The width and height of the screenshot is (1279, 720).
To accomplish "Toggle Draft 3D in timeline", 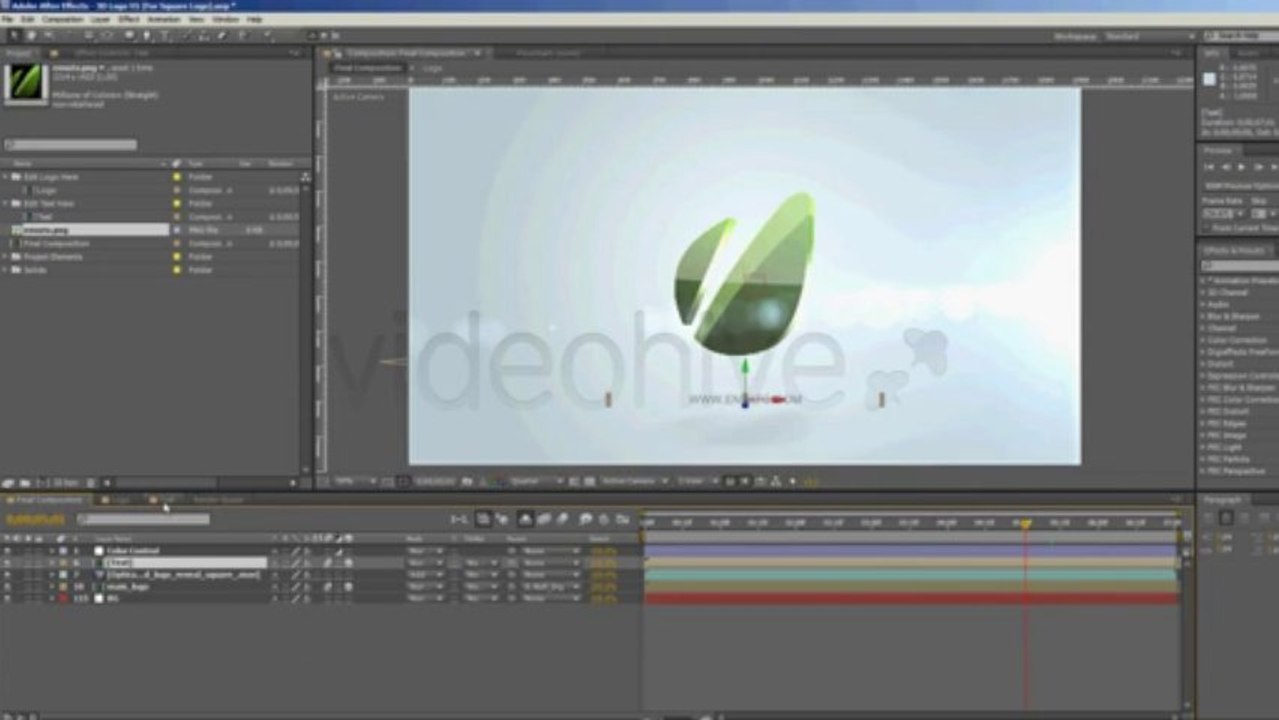I will point(500,519).
